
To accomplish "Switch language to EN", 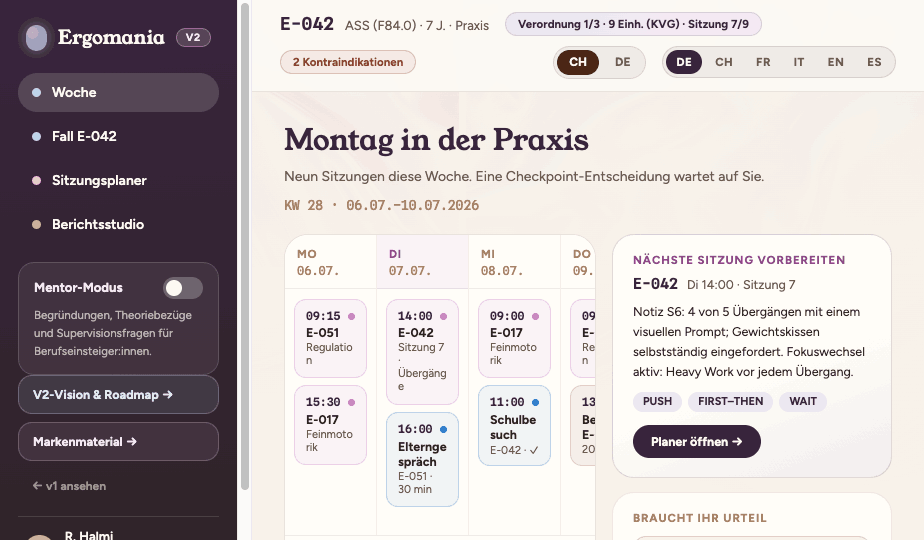I will (x=835, y=62).
